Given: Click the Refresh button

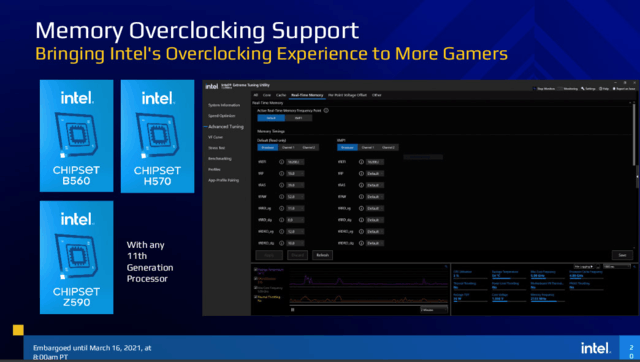Looking at the screenshot, I should coord(322,255).
